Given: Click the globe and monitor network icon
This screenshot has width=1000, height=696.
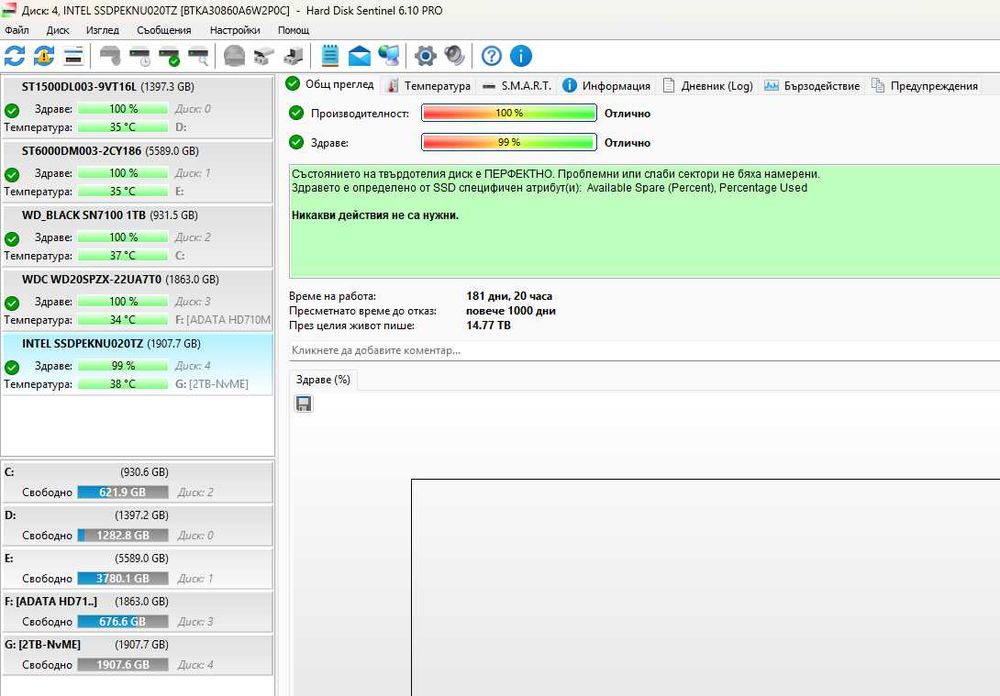Looking at the screenshot, I should tap(388, 56).
